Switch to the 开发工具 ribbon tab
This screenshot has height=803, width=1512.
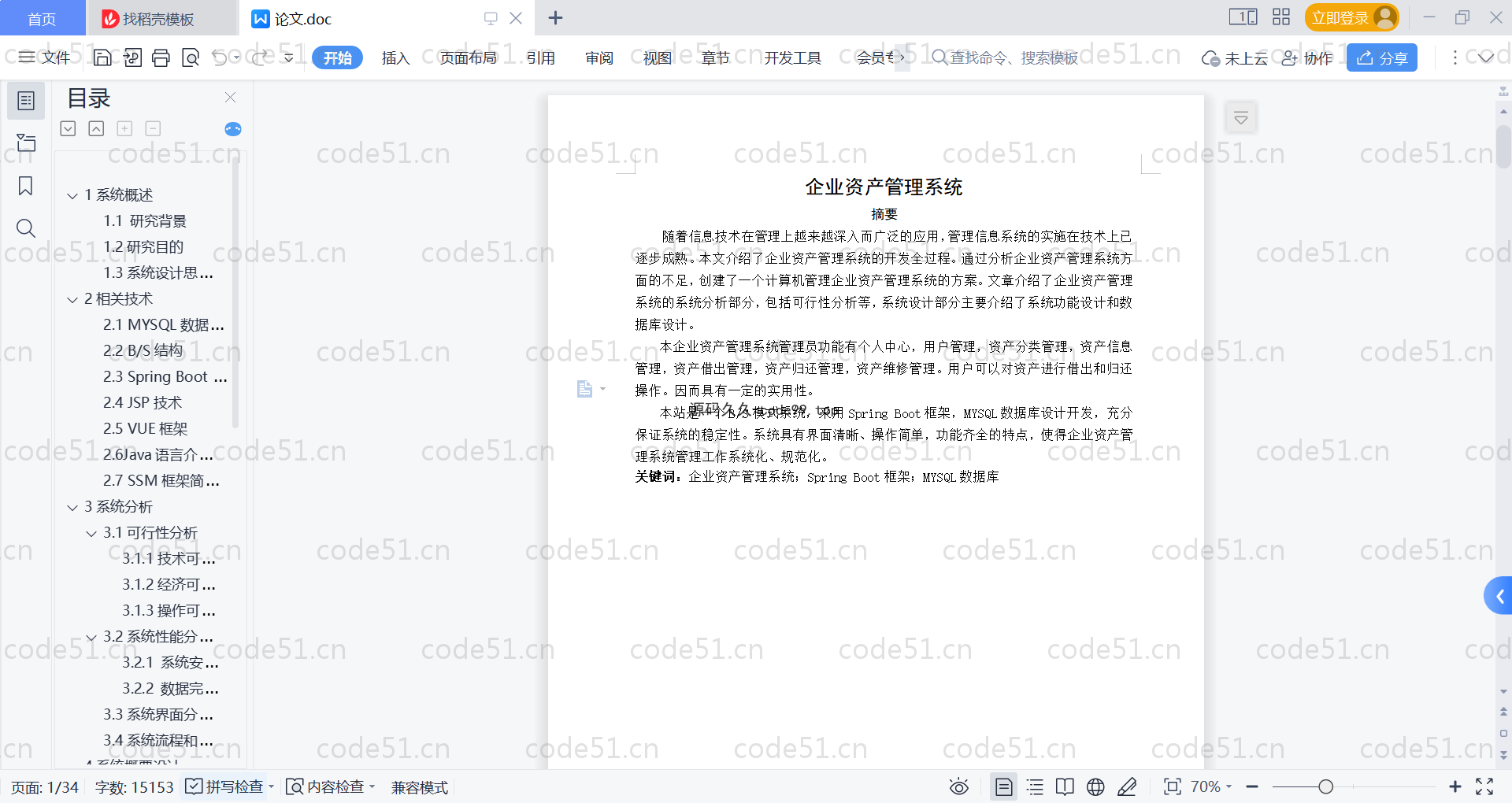(x=792, y=57)
